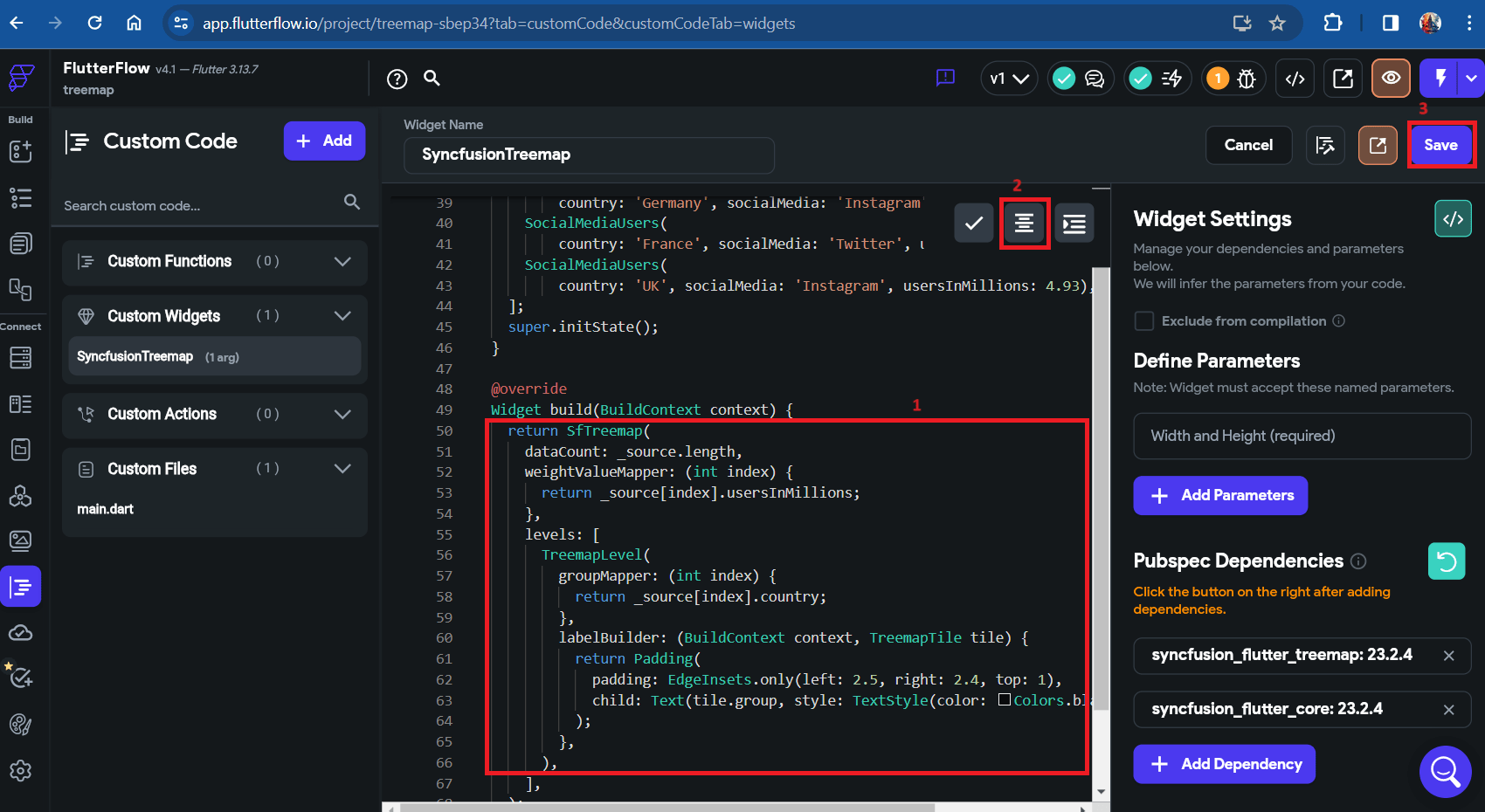1485x812 pixels.
Task: Open the support chat bubble icon
Action: point(1446,772)
